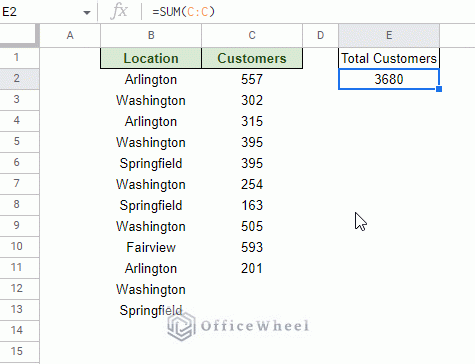This screenshot has height=364, width=475.
Task: Select column B header
Action: (x=151, y=35)
